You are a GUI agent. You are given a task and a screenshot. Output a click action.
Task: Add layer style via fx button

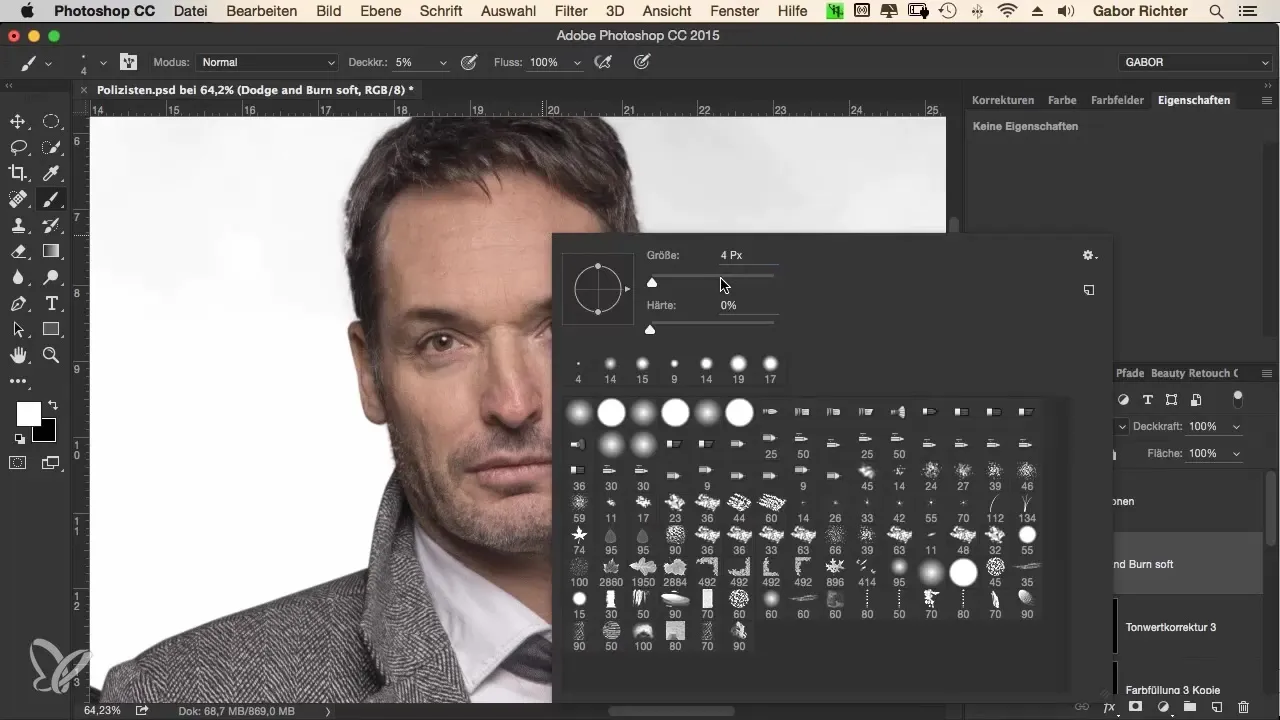(x=1108, y=707)
